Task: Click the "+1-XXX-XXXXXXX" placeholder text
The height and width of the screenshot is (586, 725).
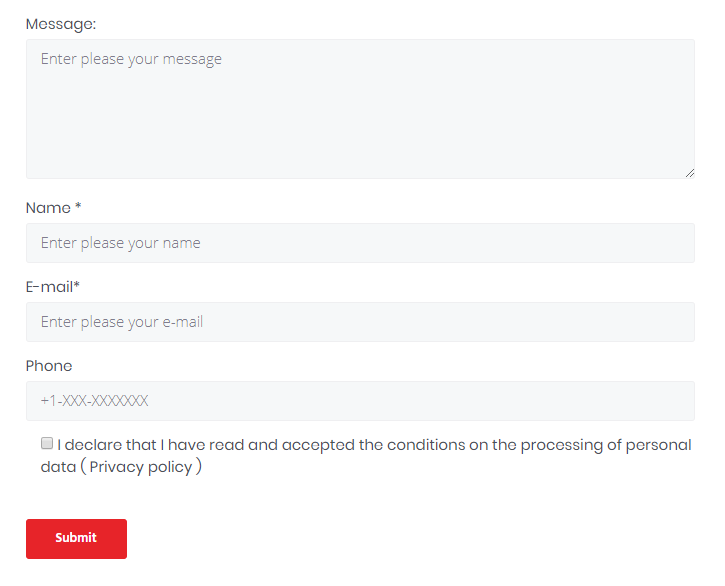Action: [94, 401]
